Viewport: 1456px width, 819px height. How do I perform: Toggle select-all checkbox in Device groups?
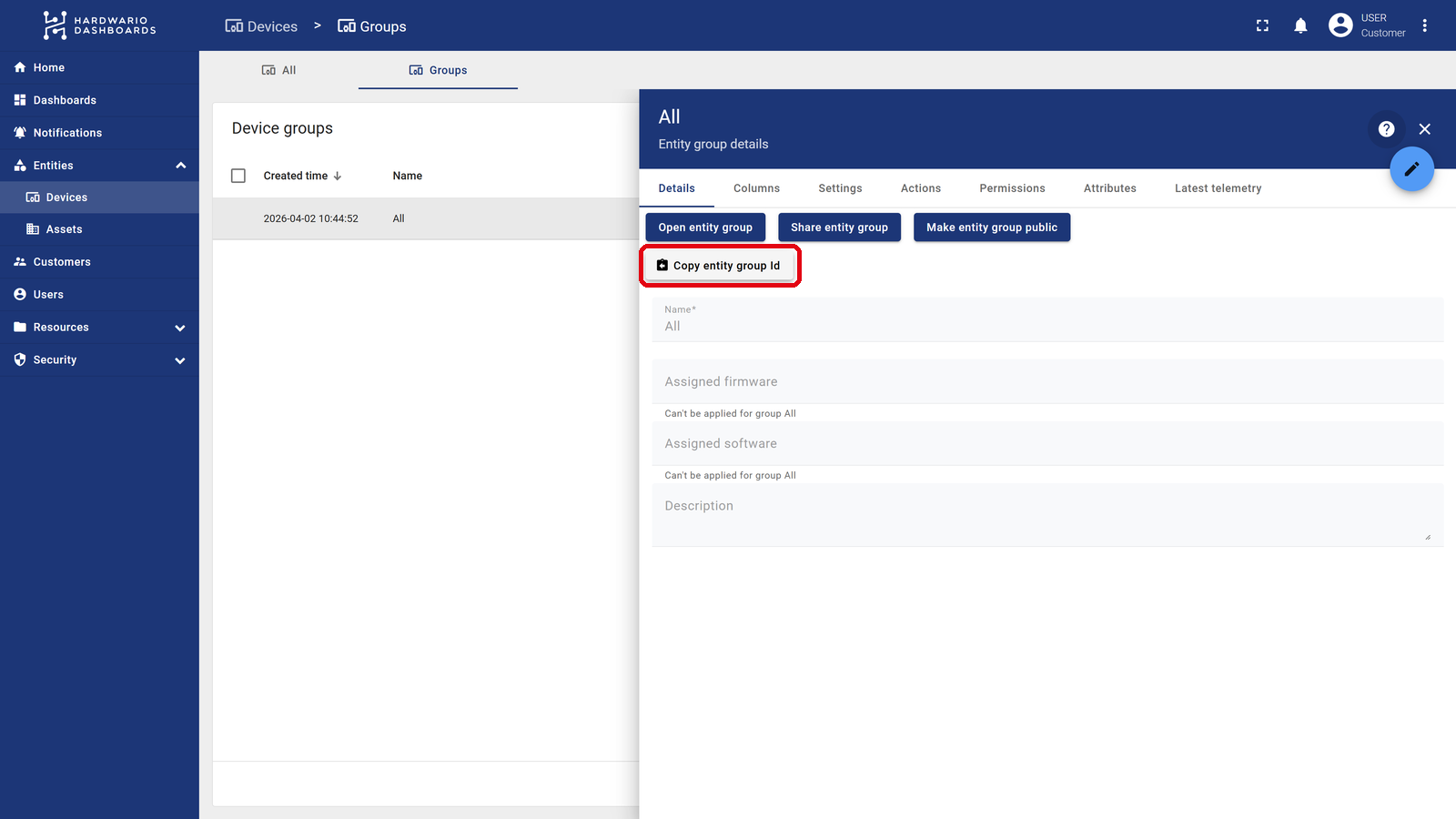click(x=238, y=176)
